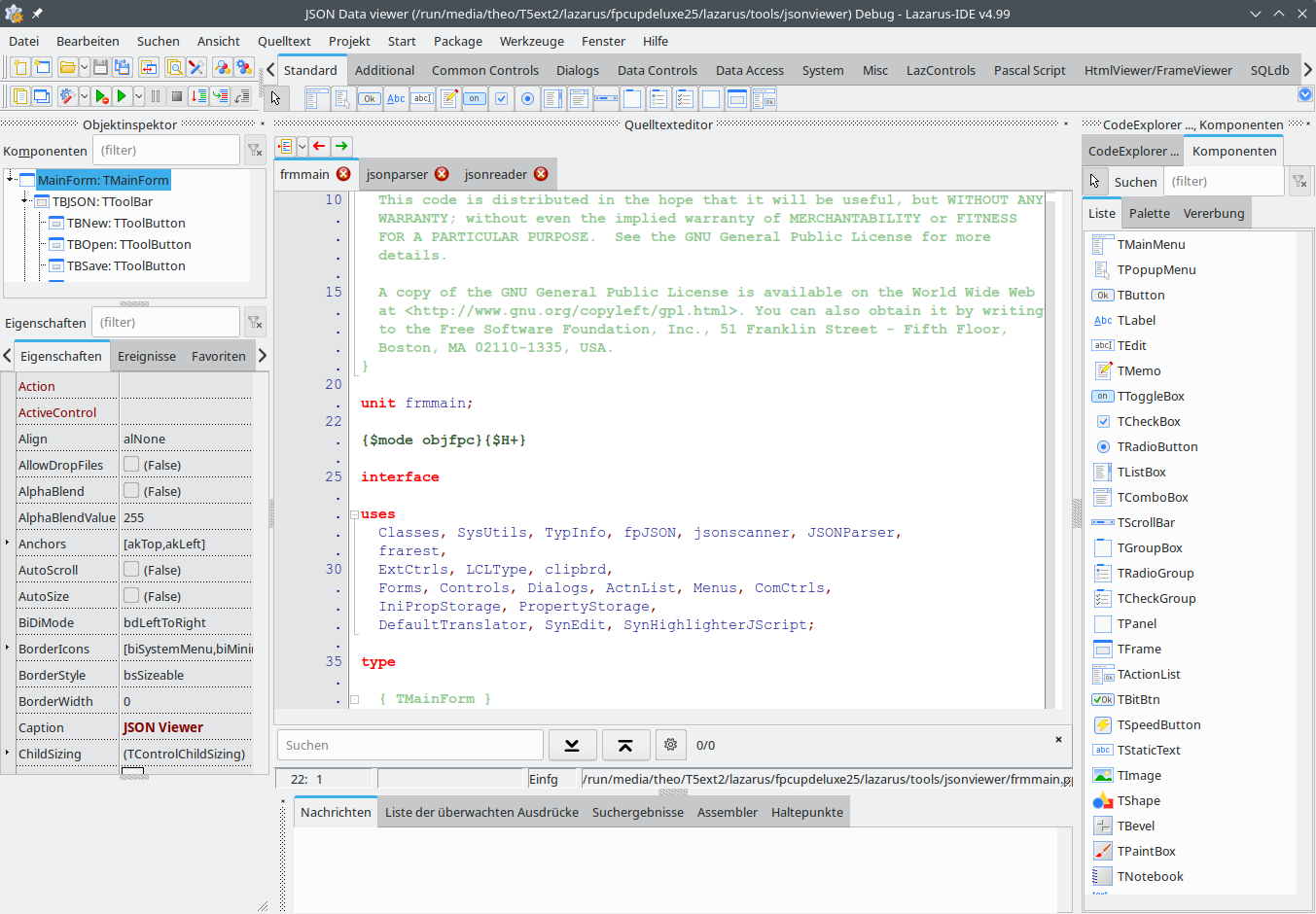
Task: Click the Open file folder icon
Action: point(68,67)
